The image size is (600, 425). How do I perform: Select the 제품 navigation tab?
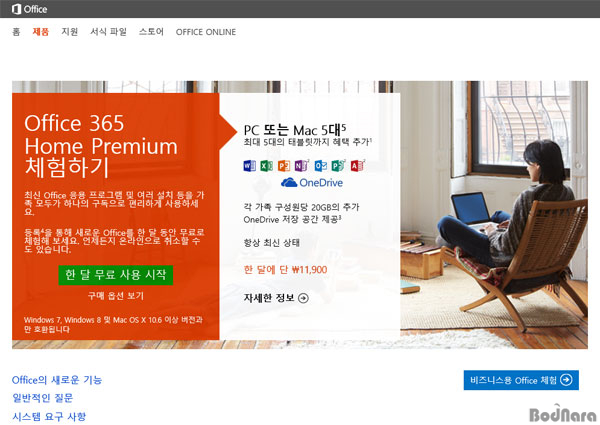tap(41, 32)
